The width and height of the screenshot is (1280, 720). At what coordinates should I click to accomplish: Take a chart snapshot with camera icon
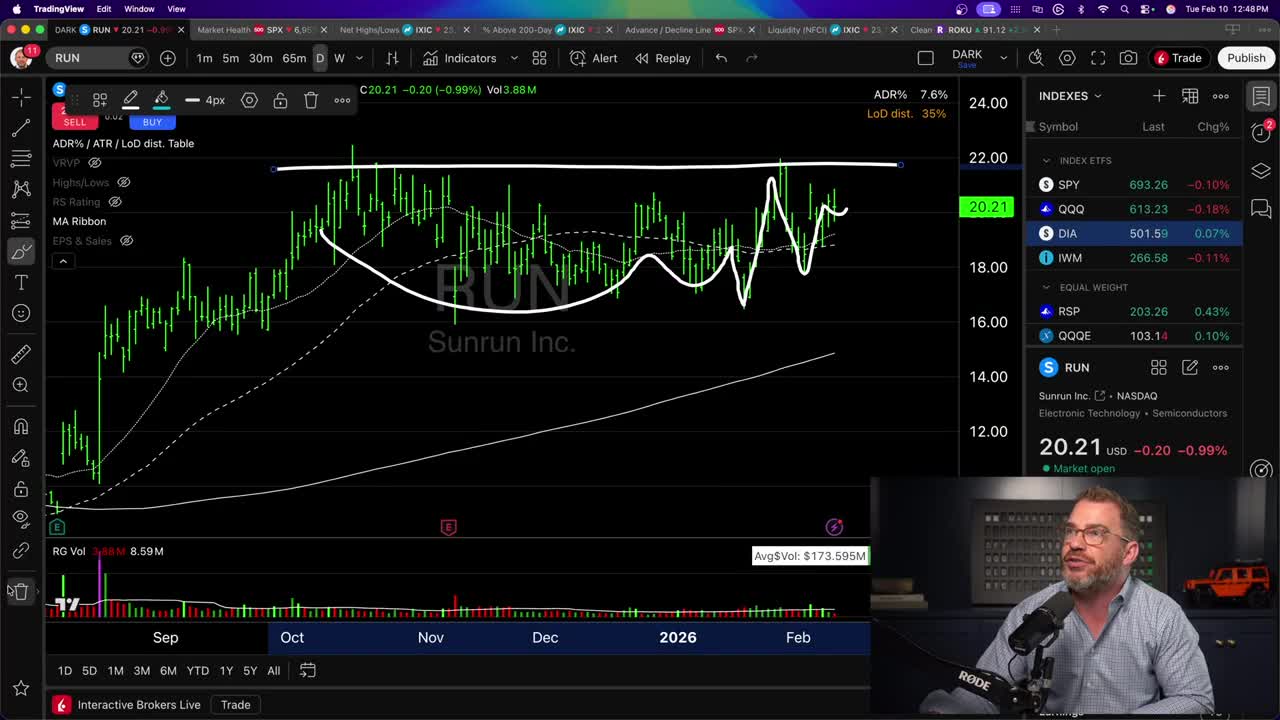1129,58
